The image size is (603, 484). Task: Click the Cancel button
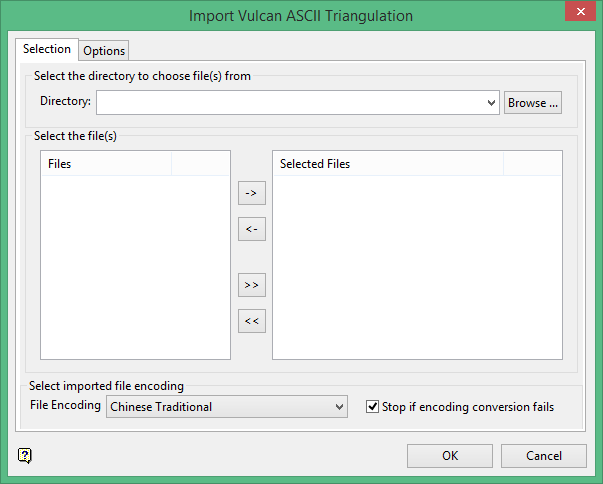(544, 456)
